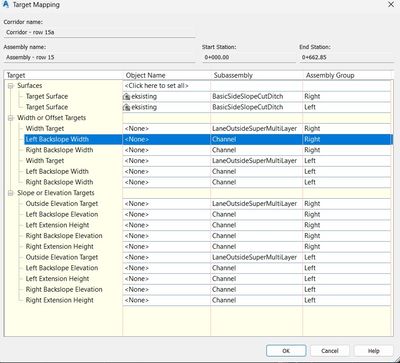Click the Start Station field
This screenshot has height=363, width=400.
pos(249,57)
